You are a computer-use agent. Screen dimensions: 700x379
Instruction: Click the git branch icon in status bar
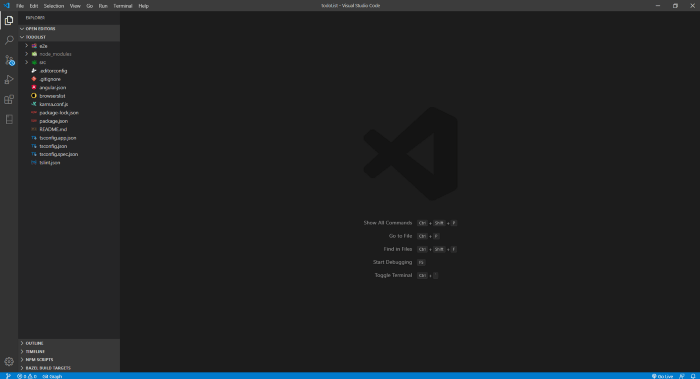click(8, 376)
